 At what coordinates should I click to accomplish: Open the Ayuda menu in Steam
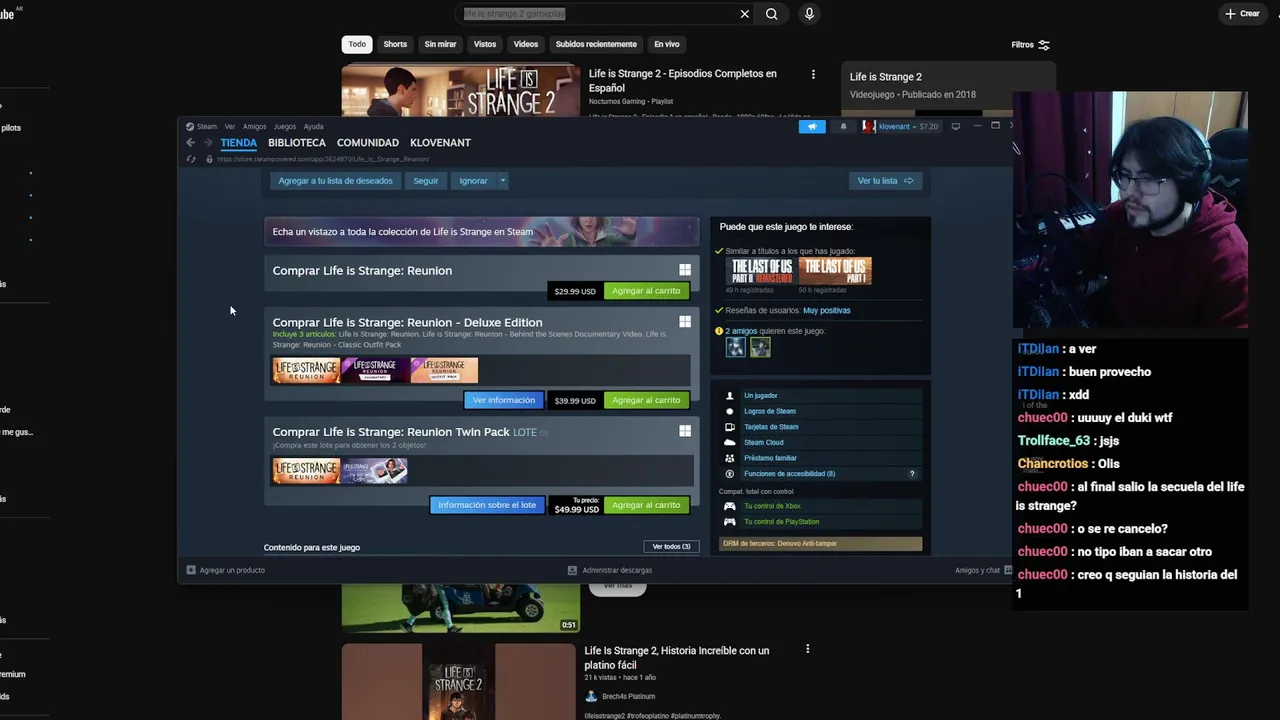pos(314,127)
